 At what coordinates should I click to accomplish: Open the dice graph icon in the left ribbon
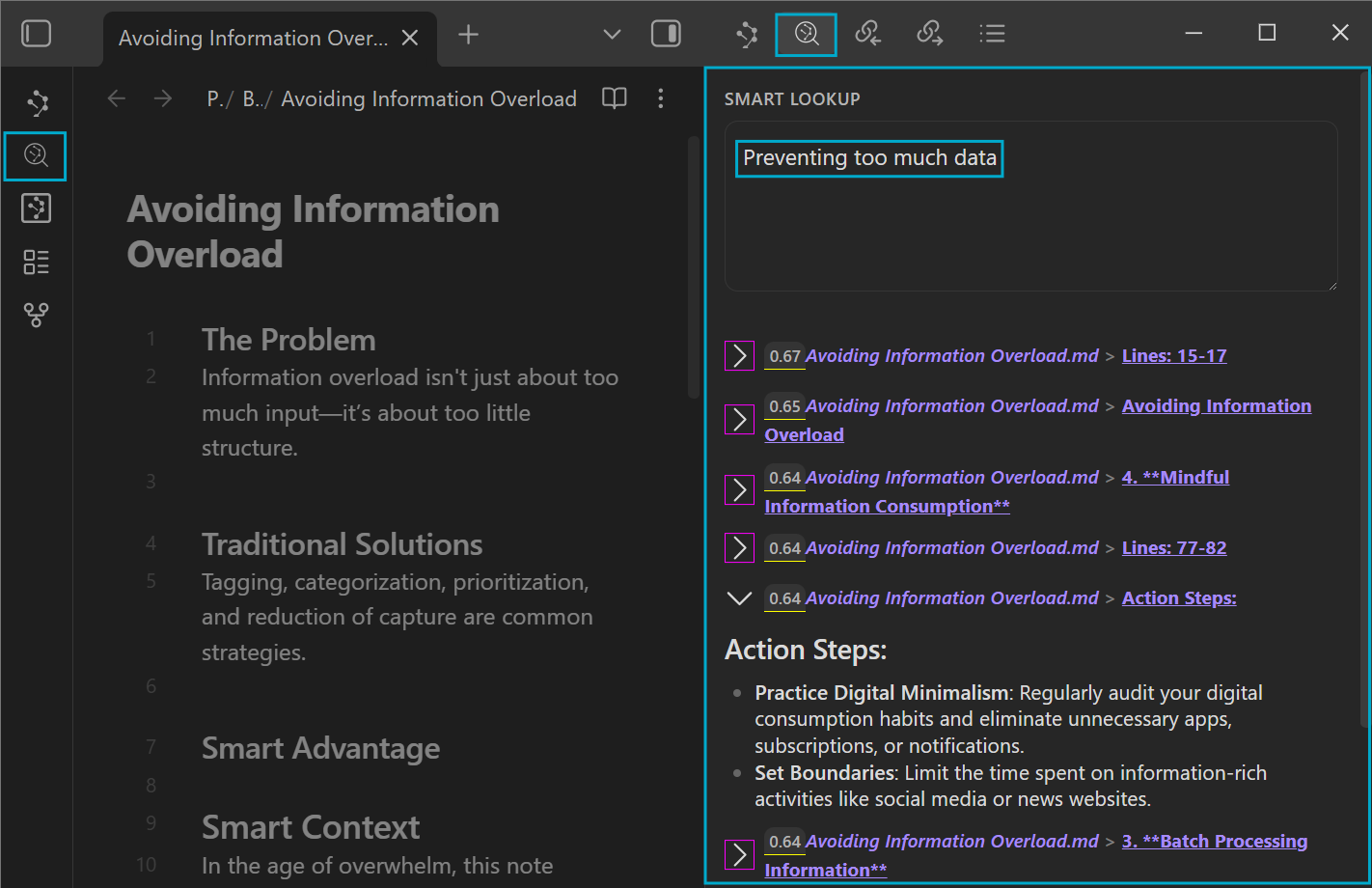(36, 208)
